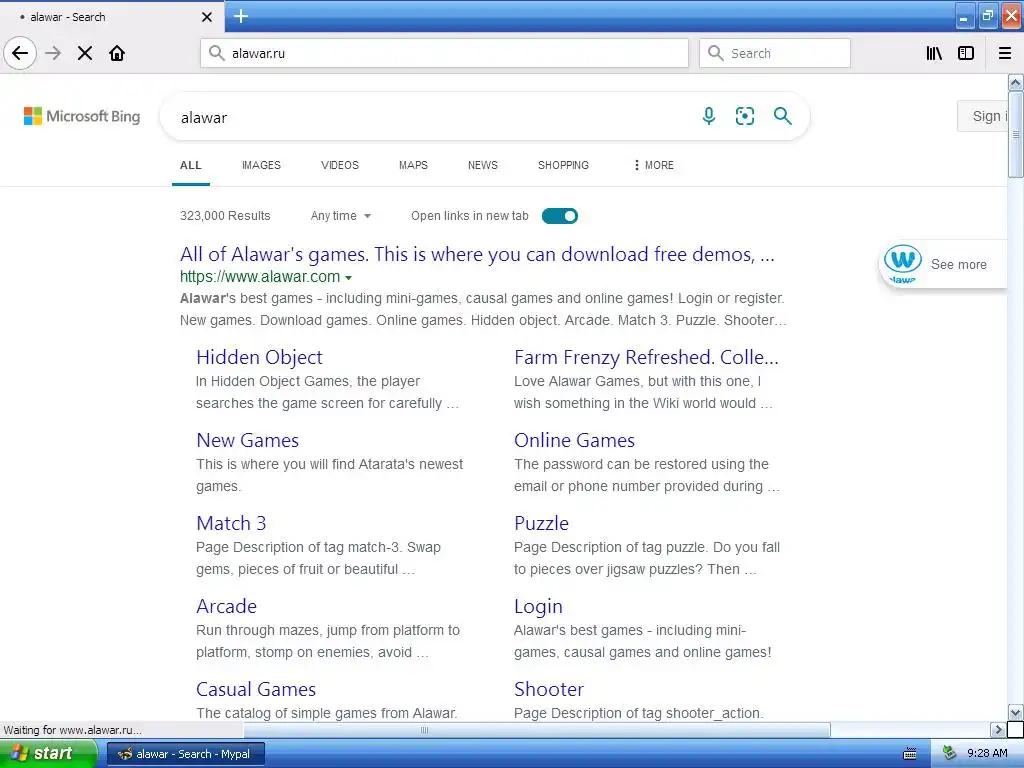Viewport: 1024px width, 768px height.
Task: Open the New Games sitelink
Action: (x=248, y=440)
